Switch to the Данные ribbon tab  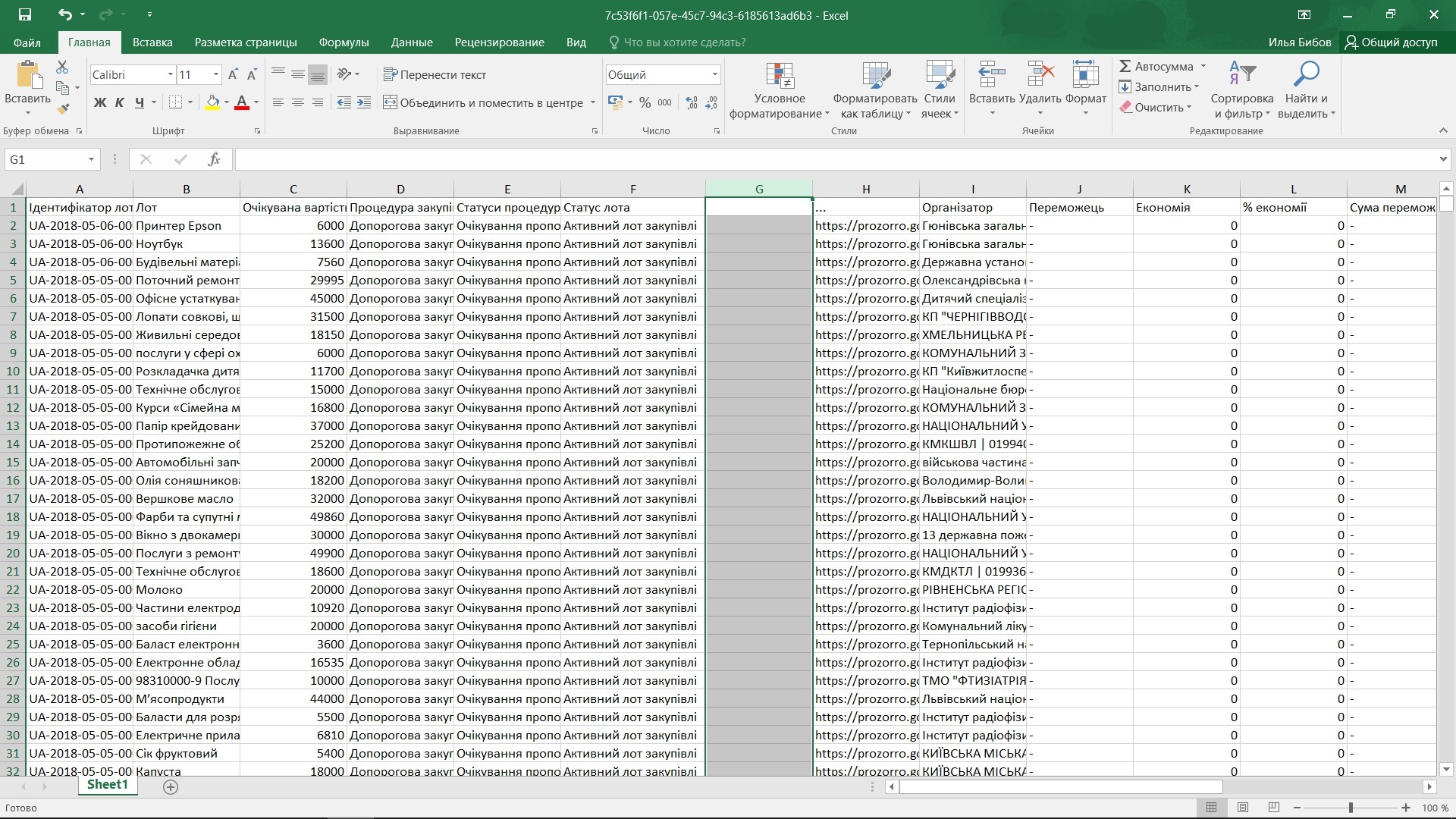[x=412, y=42]
